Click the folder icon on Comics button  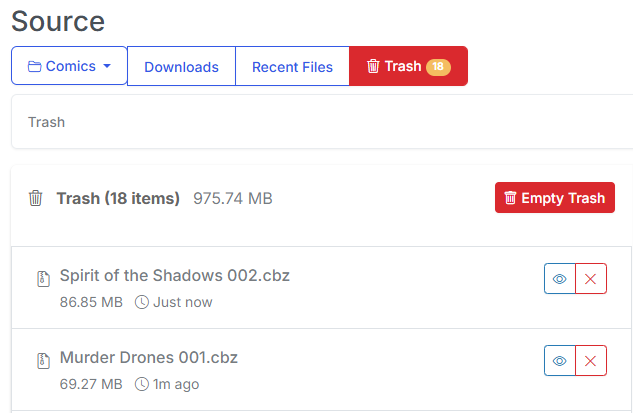point(34,67)
